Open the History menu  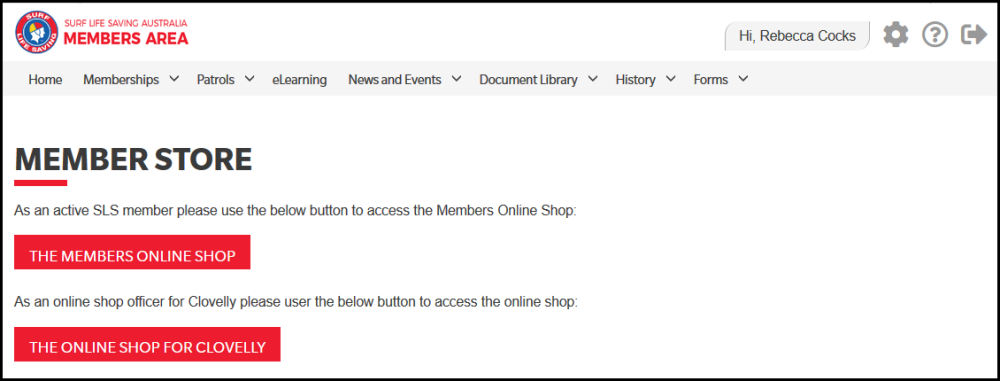(x=635, y=80)
